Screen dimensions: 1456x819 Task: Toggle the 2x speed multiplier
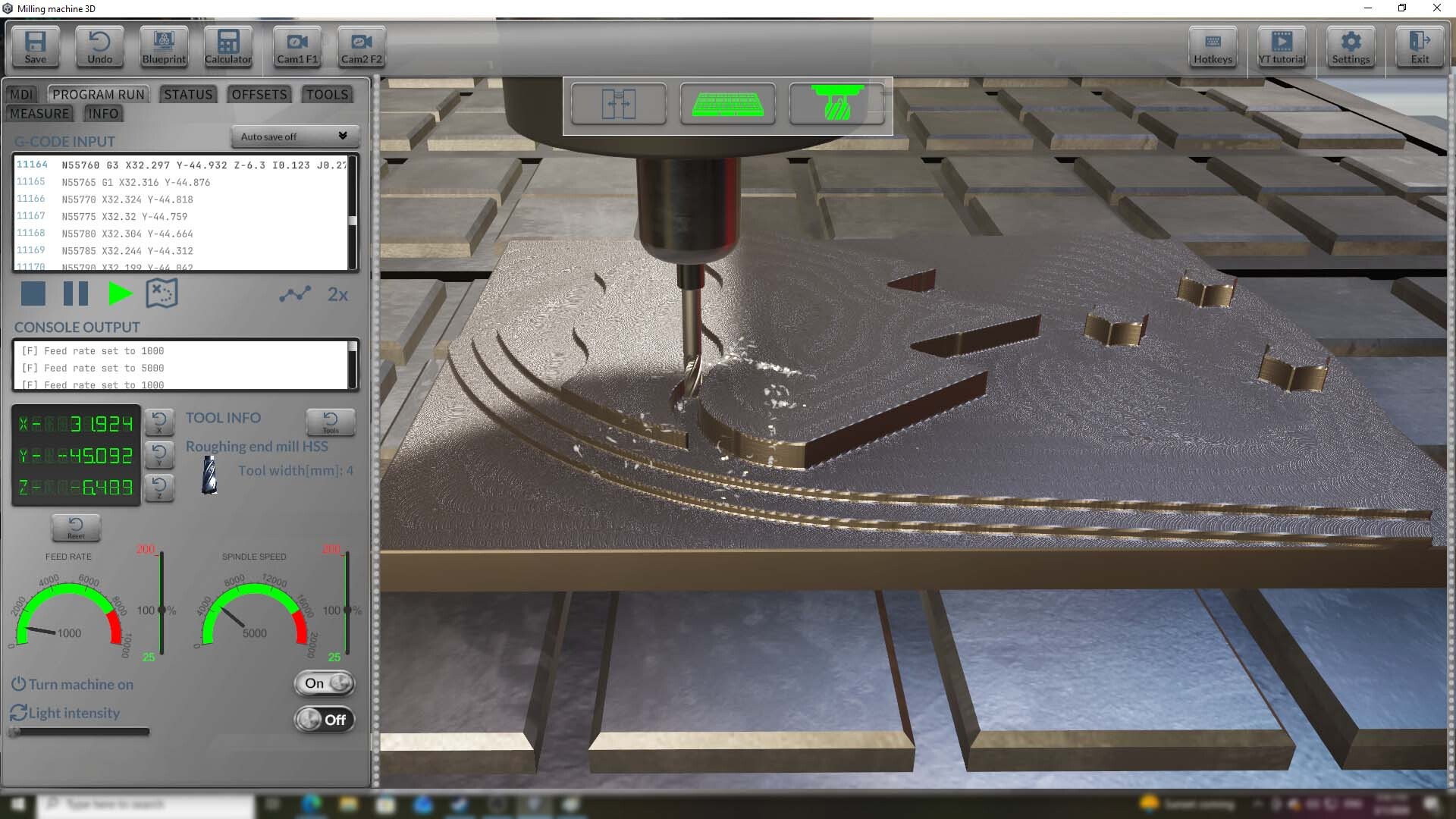click(x=337, y=295)
